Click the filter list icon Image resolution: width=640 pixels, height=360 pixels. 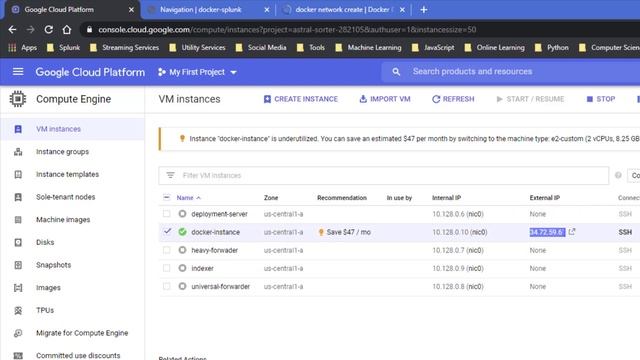170,175
